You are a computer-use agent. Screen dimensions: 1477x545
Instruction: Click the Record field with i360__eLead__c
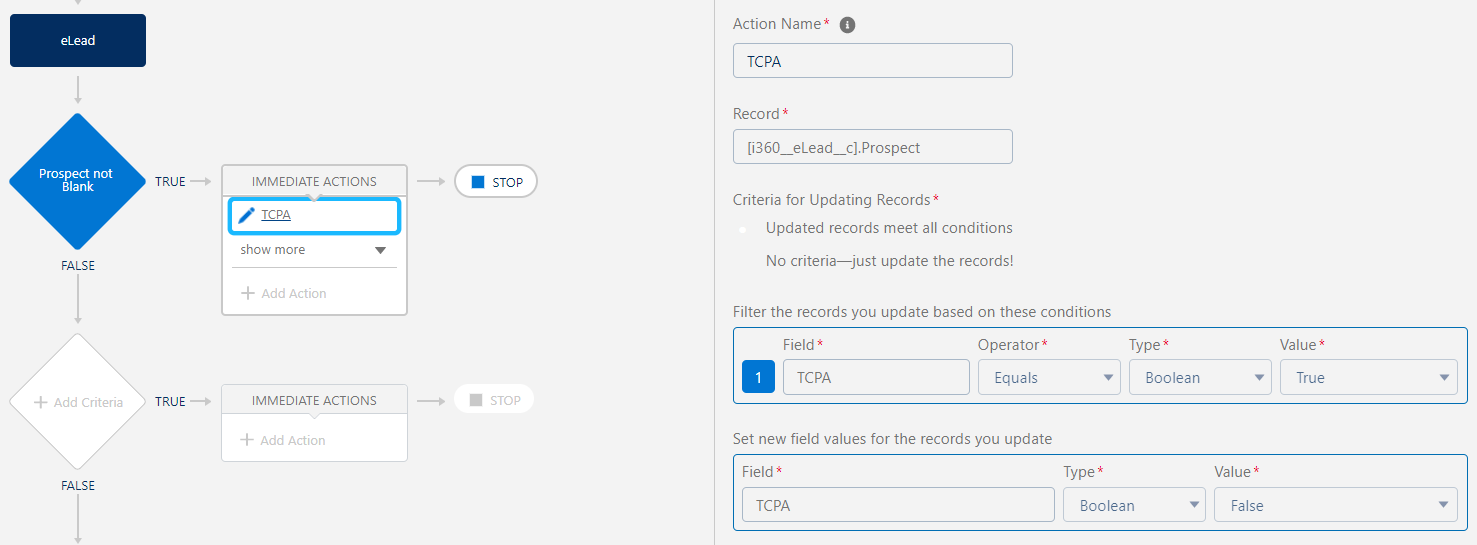pos(873,147)
